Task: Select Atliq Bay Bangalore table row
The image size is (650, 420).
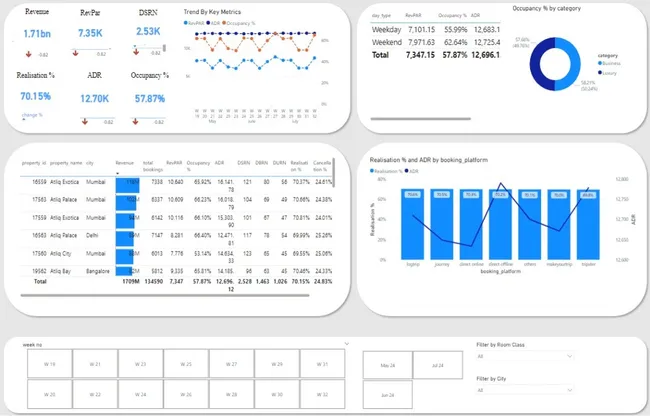Action: pos(176,271)
